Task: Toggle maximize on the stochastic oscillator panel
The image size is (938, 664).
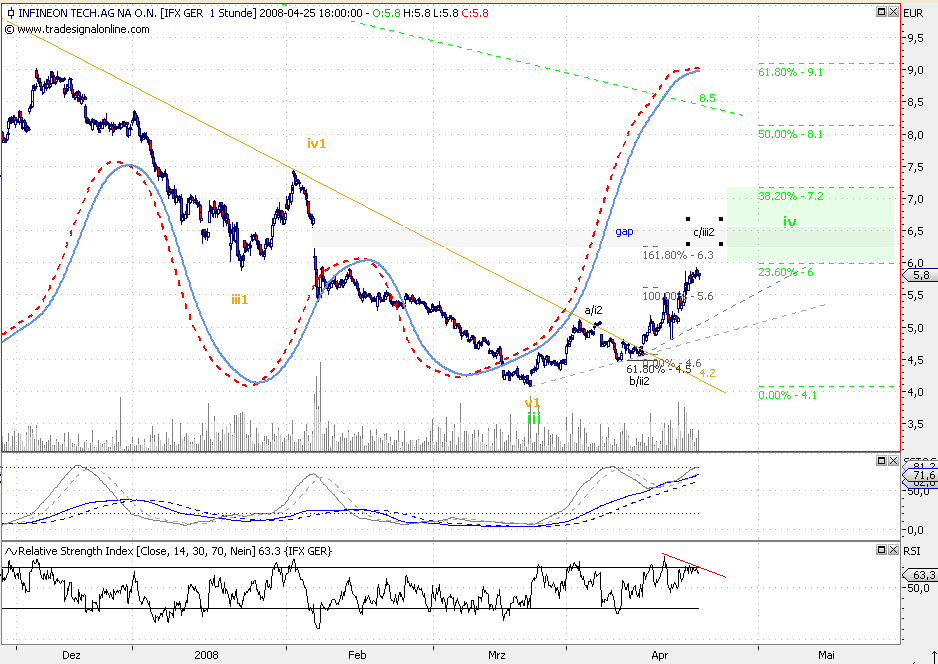Action: [881, 460]
